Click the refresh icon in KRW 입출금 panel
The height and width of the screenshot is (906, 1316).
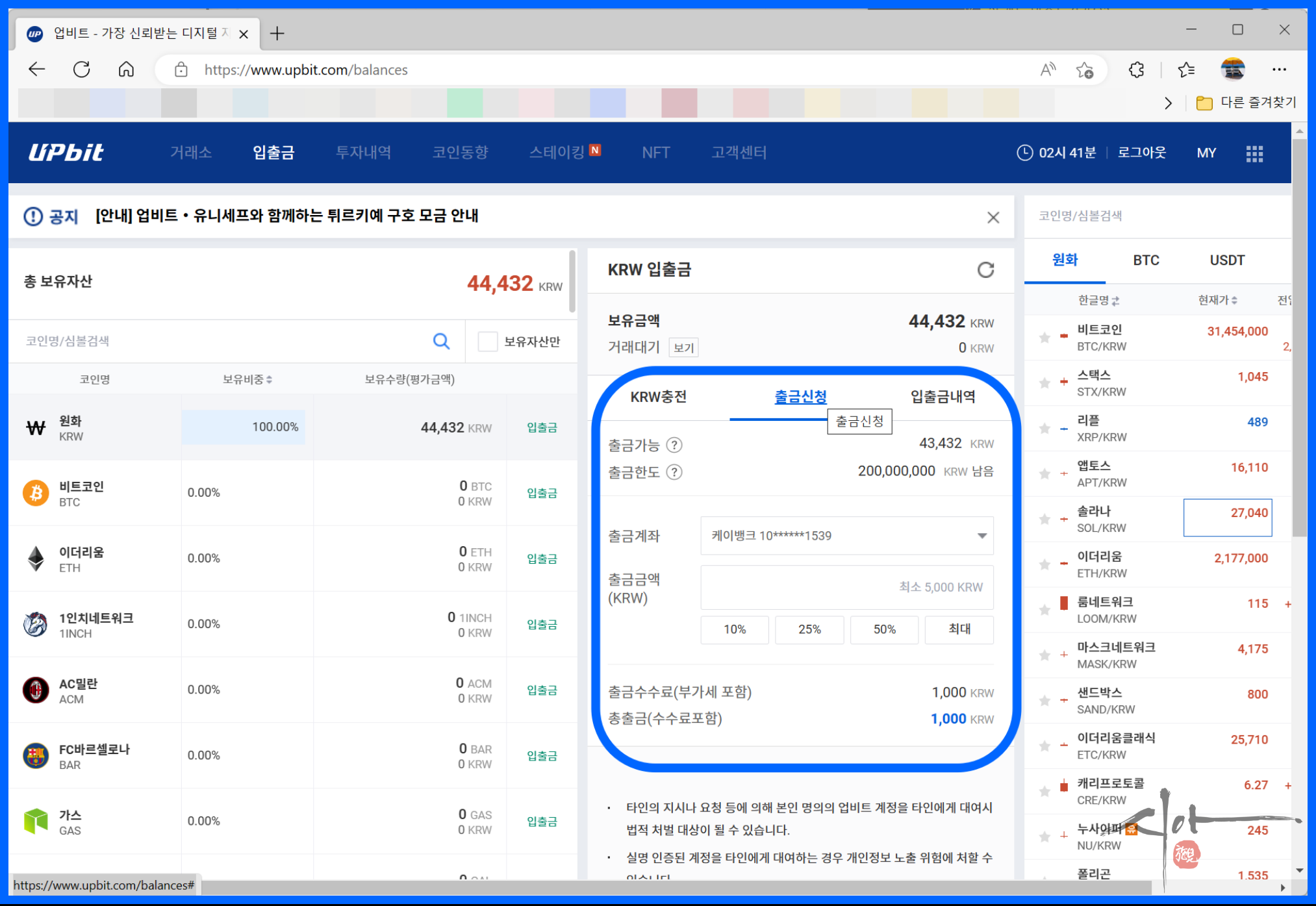[985, 270]
